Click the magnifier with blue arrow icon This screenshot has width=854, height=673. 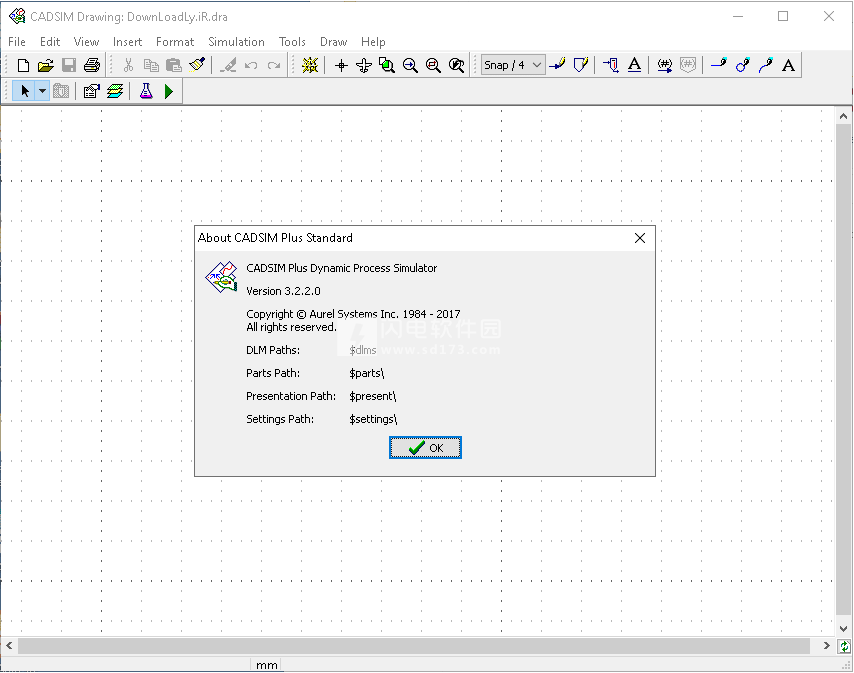410,65
